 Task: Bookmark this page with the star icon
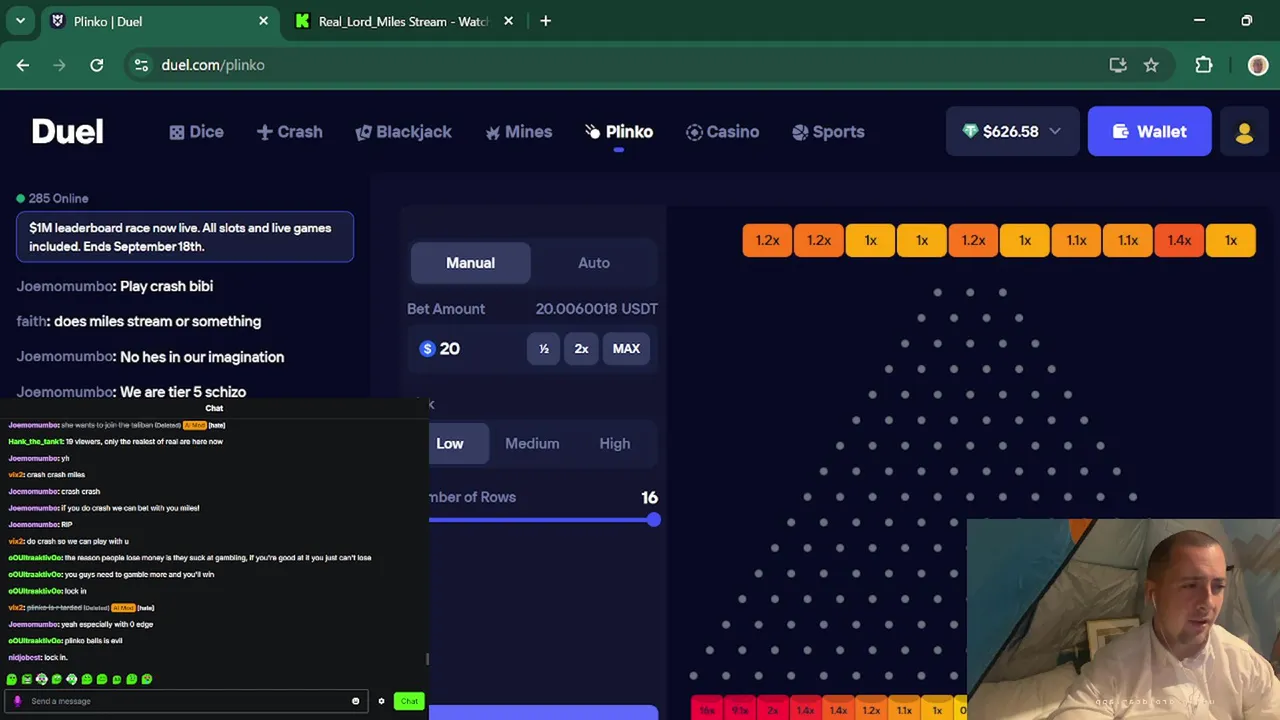tap(1151, 65)
